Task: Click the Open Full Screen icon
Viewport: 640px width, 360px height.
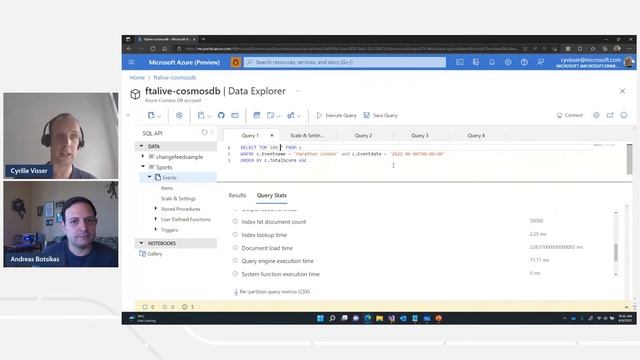Action: click(610, 116)
